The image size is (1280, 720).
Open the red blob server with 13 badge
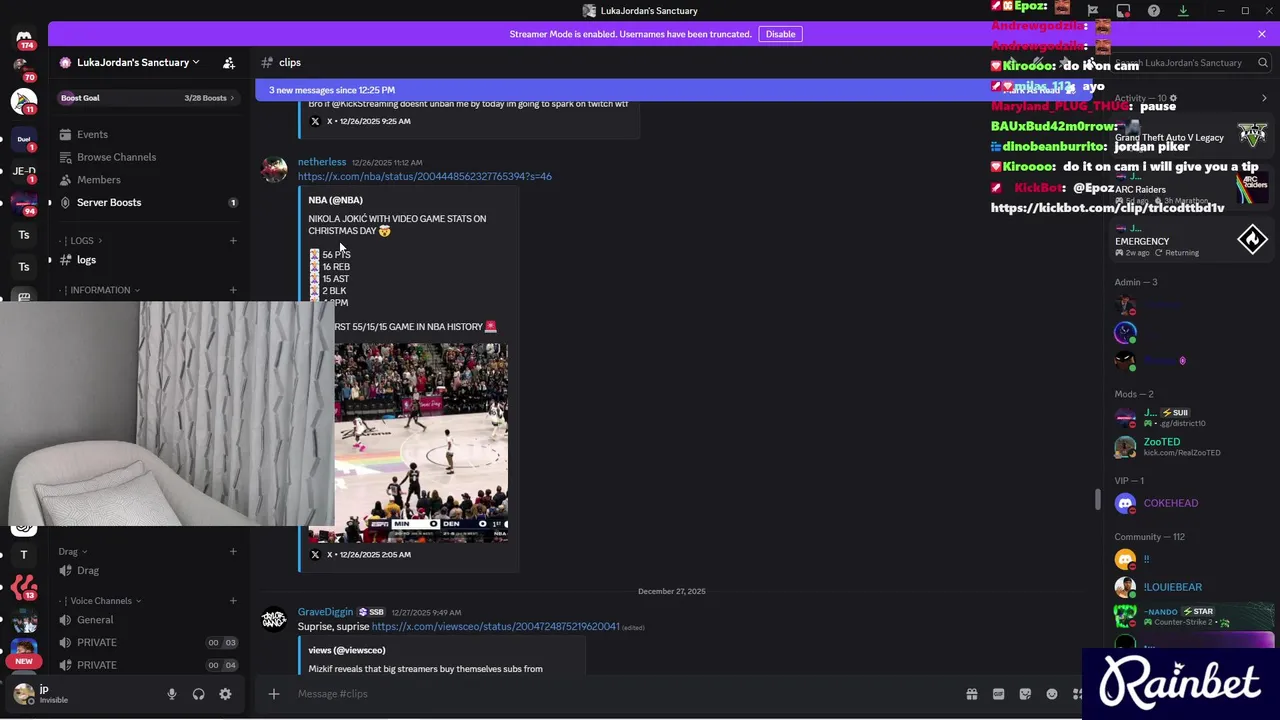(24, 588)
